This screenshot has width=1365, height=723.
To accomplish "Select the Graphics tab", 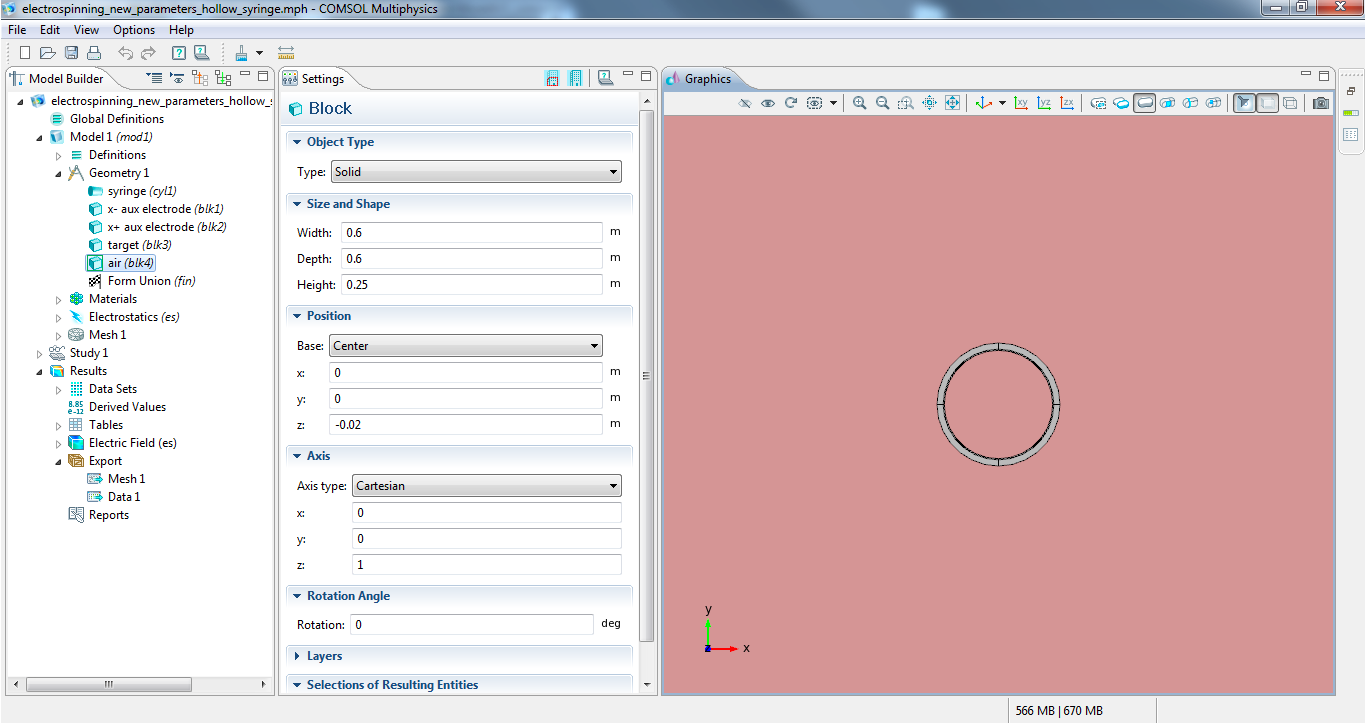I will pos(707,79).
